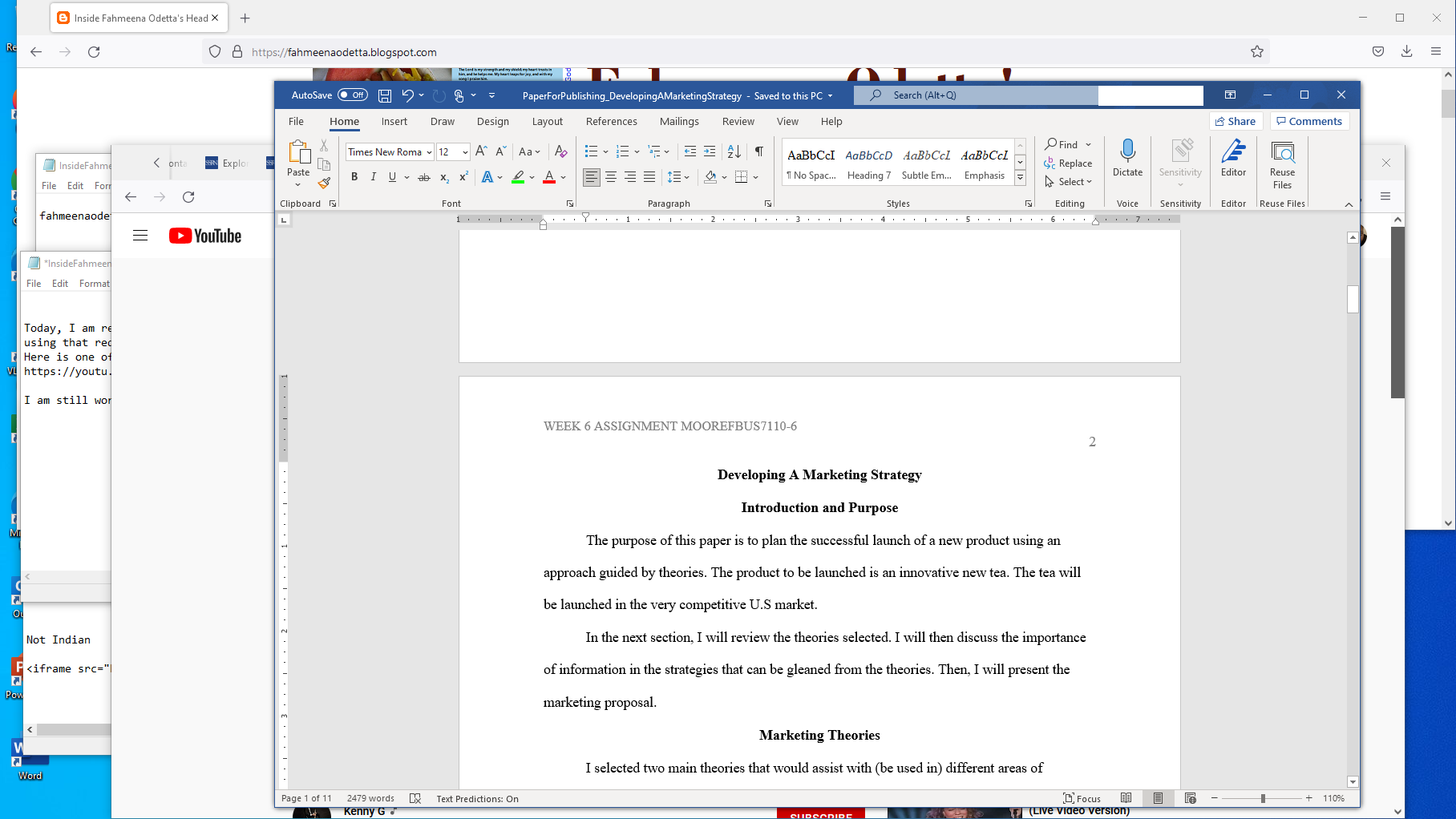Center-align the paragraph

click(611, 177)
